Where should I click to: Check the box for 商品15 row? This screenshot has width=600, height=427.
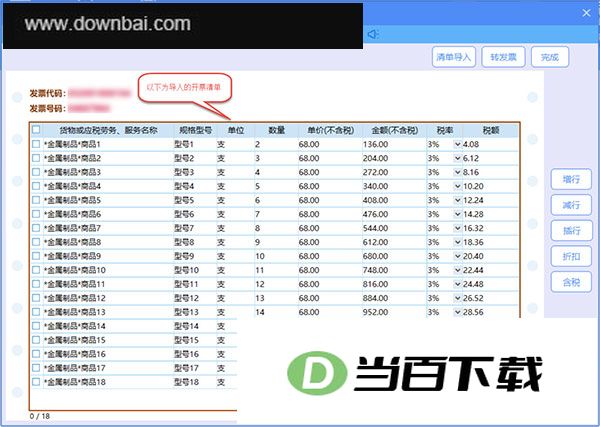pyautogui.click(x=36, y=339)
